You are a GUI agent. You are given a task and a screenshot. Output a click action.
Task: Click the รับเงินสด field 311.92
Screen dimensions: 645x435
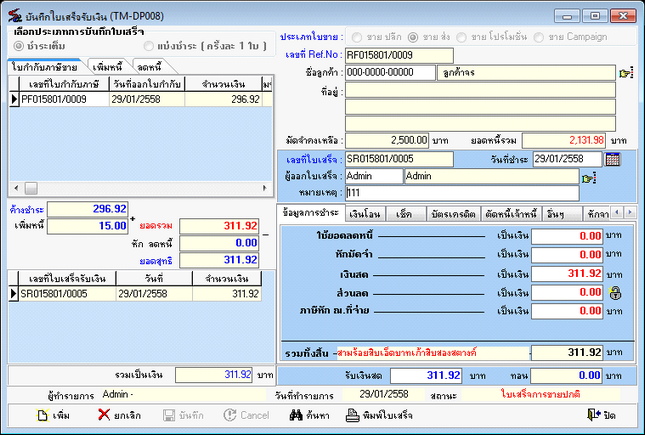point(426,375)
